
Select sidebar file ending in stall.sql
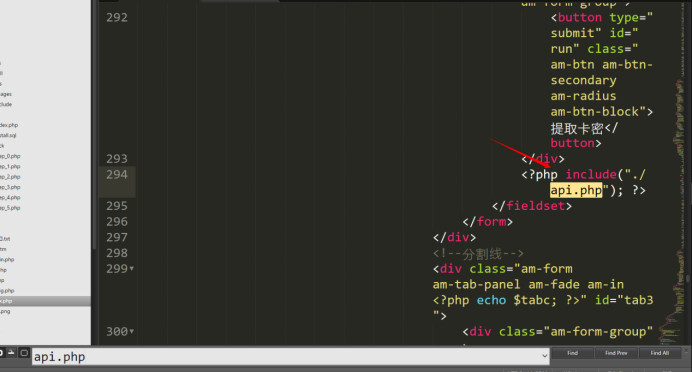click(8, 135)
